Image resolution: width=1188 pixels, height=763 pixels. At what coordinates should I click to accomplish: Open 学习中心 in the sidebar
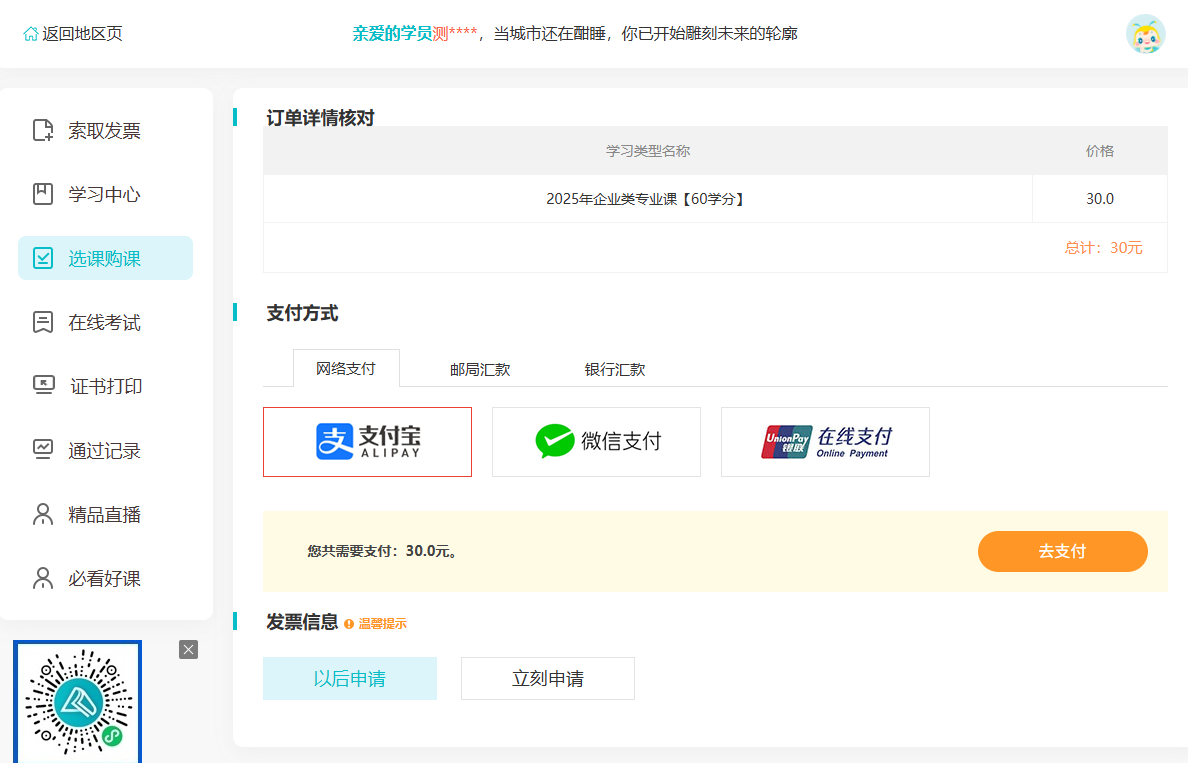(105, 194)
